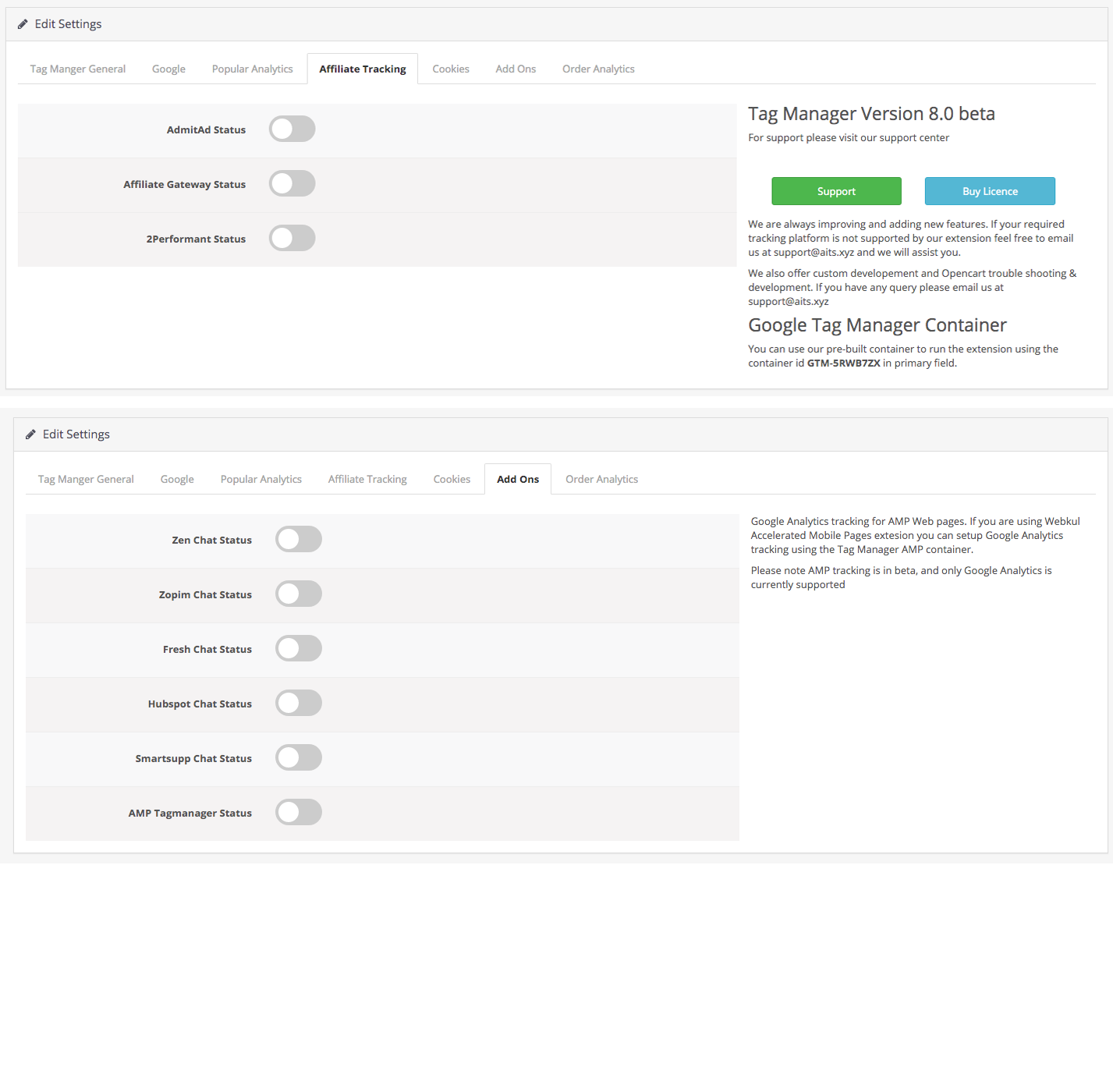The height and width of the screenshot is (1092, 1113).
Task: Go to Add Ons tab in top panel
Action: (516, 69)
